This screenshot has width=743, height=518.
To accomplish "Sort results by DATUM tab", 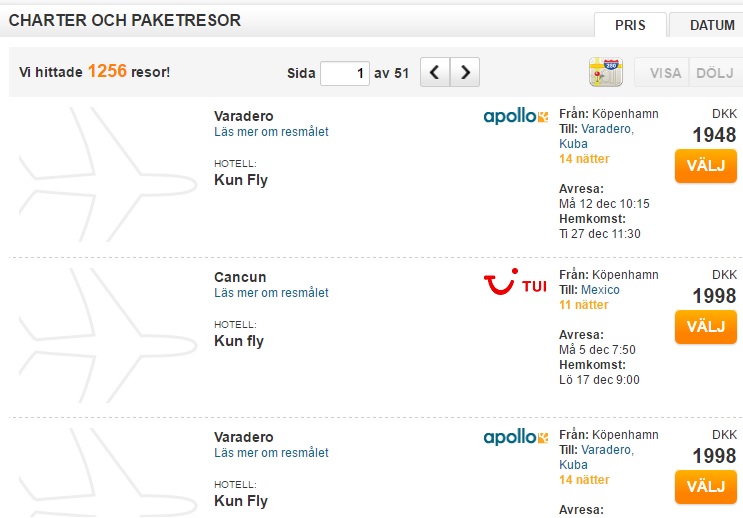I will [x=708, y=25].
